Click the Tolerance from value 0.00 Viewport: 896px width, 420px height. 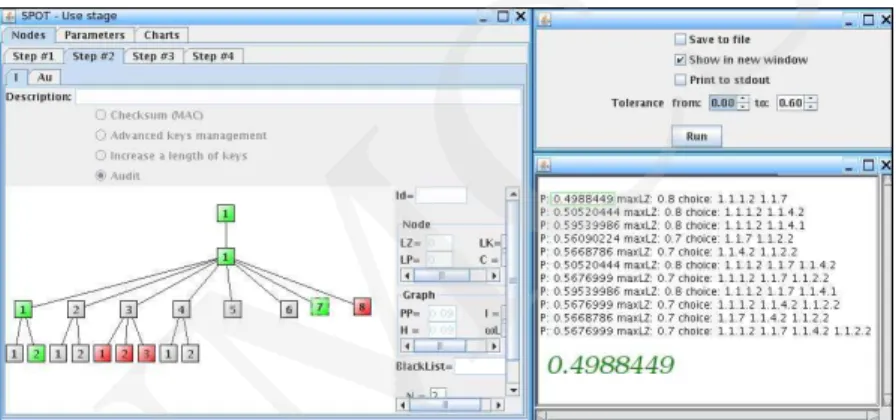(723, 103)
